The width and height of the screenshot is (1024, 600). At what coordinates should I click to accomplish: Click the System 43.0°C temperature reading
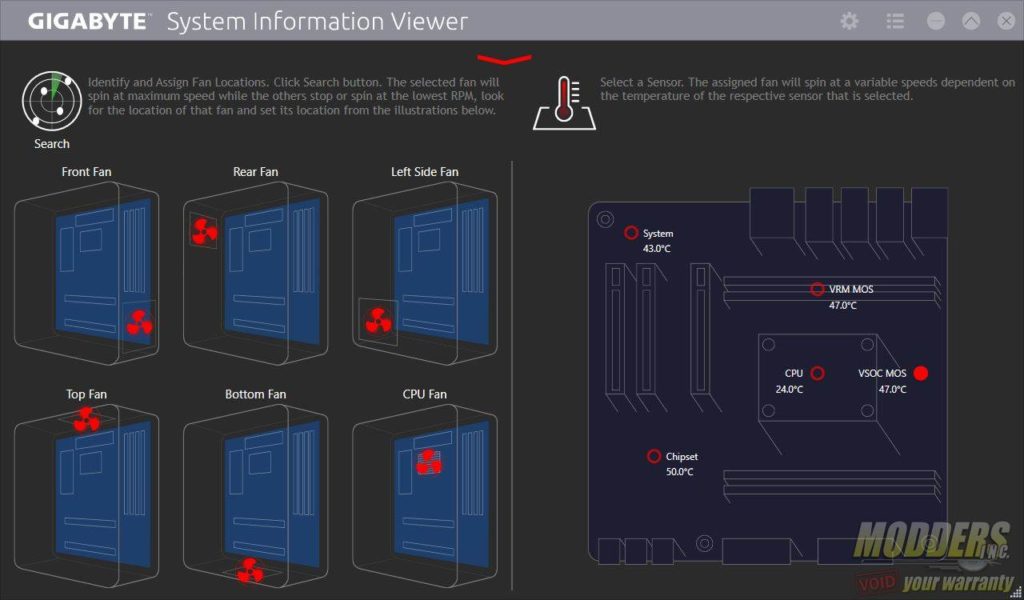(656, 249)
